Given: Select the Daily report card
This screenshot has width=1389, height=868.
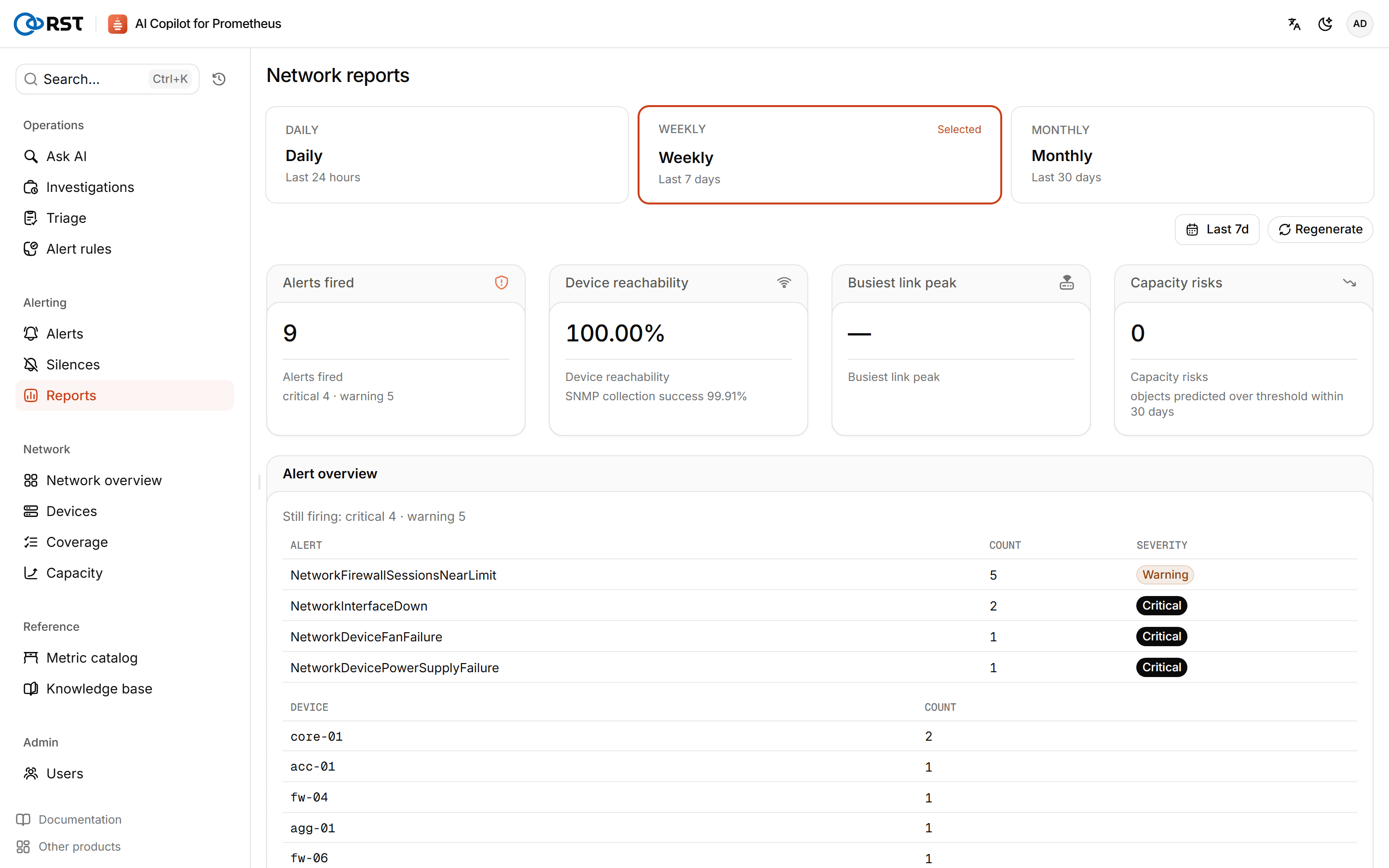Looking at the screenshot, I should click(x=447, y=154).
